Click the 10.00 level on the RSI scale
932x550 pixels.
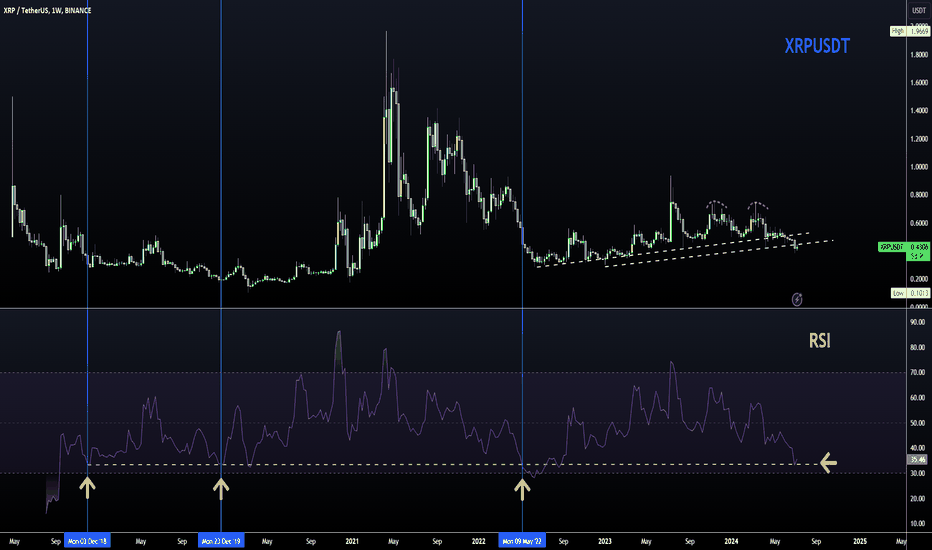coord(918,524)
